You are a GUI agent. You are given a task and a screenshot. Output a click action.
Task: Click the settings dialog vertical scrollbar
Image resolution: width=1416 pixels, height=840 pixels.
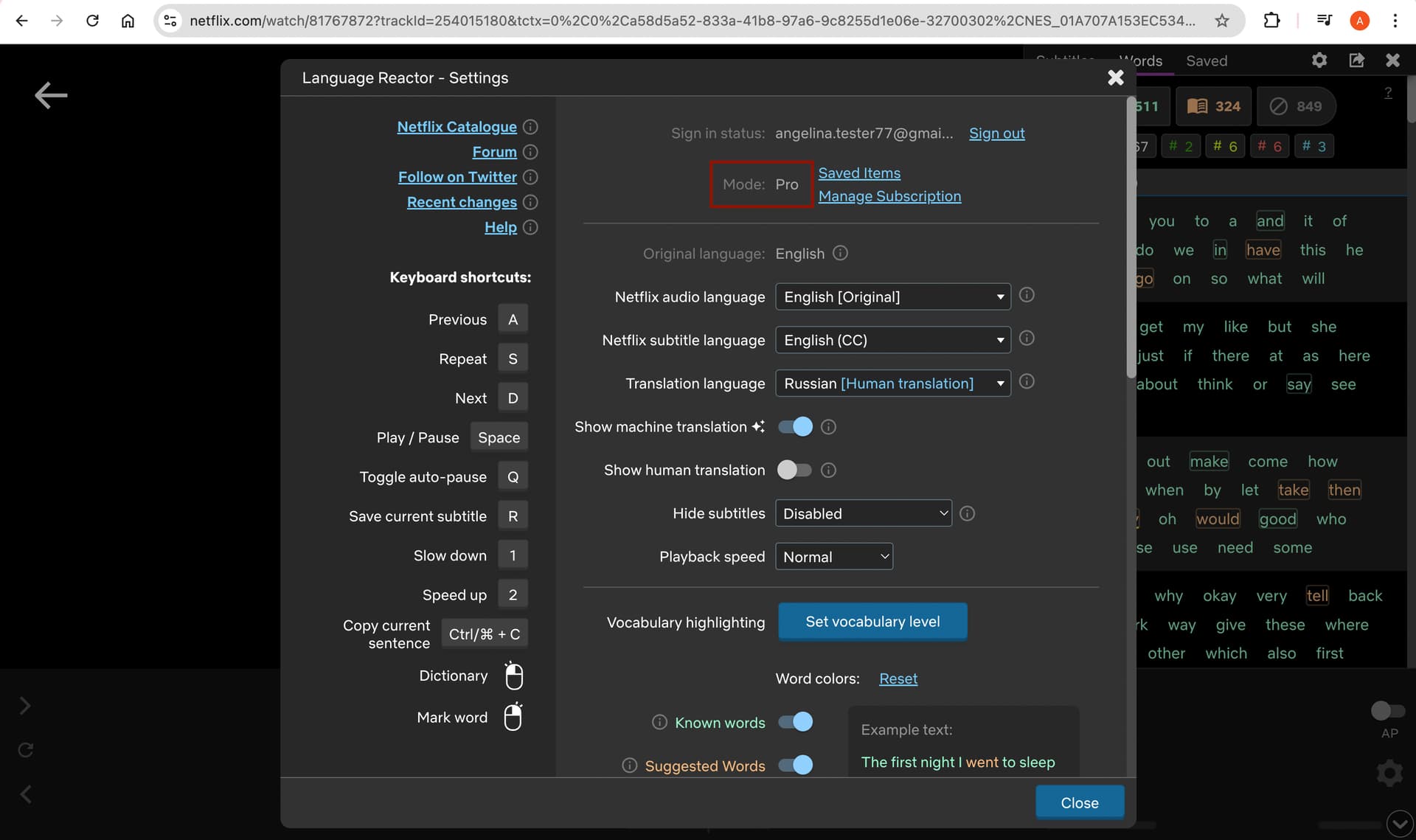click(1131, 236)
